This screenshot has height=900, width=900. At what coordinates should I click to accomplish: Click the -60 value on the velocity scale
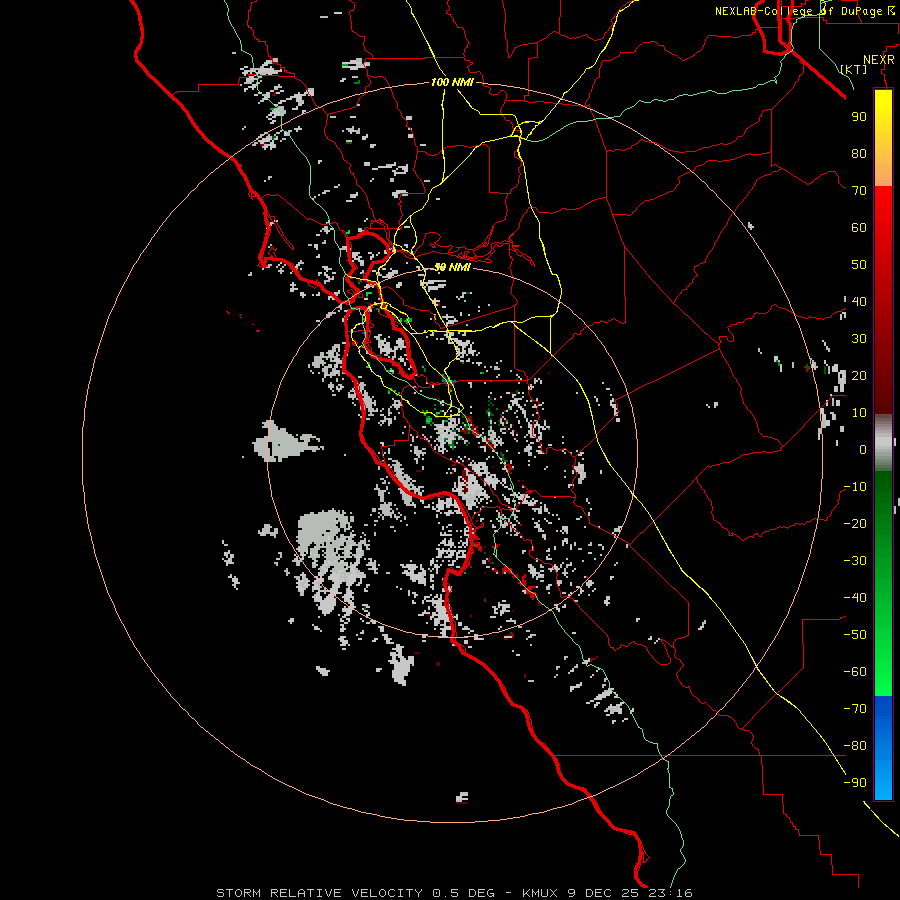[x=855, y=672]
